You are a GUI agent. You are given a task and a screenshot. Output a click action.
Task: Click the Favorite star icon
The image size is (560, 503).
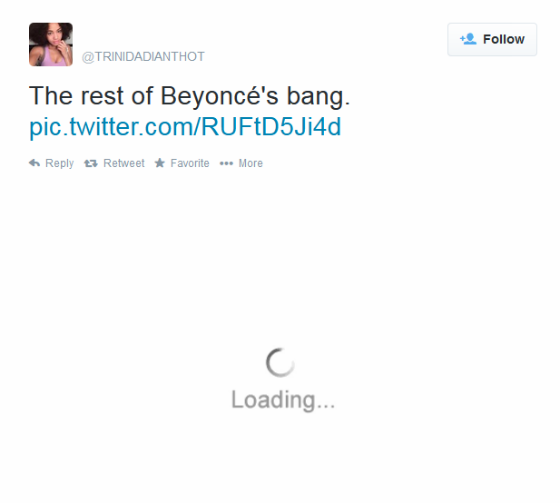coord(160,163)
